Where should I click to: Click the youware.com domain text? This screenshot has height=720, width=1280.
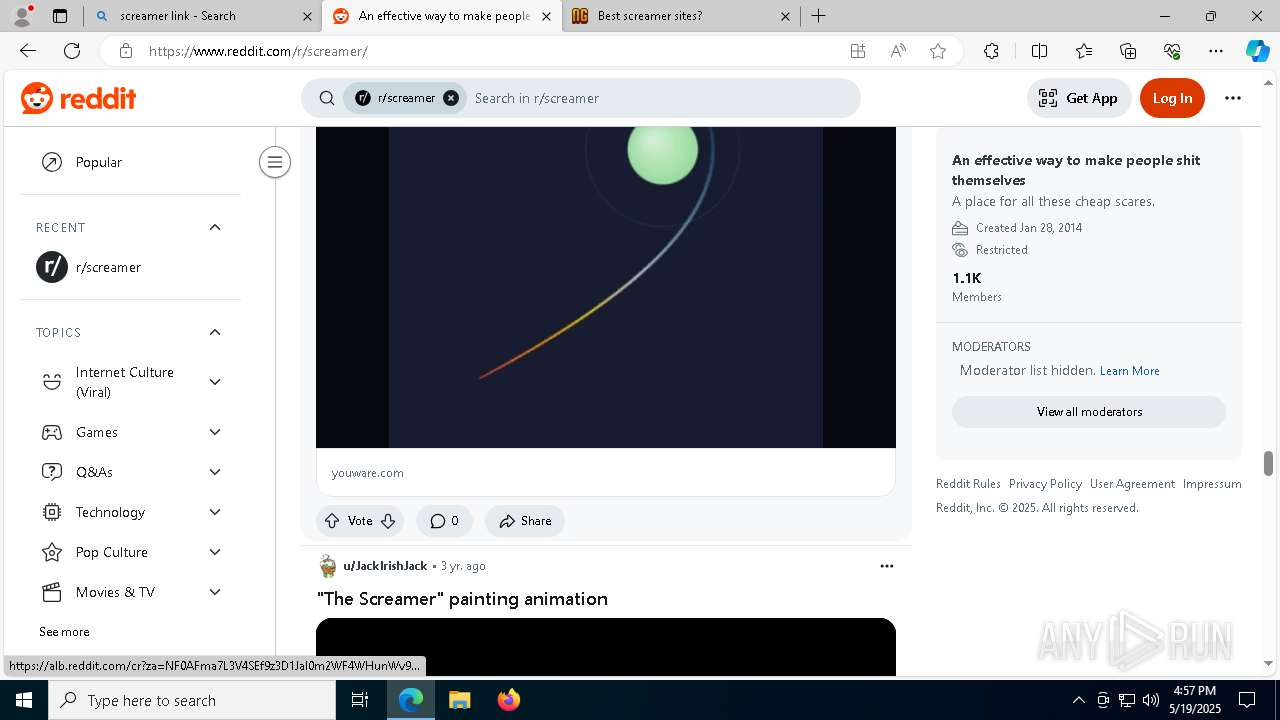(x=367, y=473)
